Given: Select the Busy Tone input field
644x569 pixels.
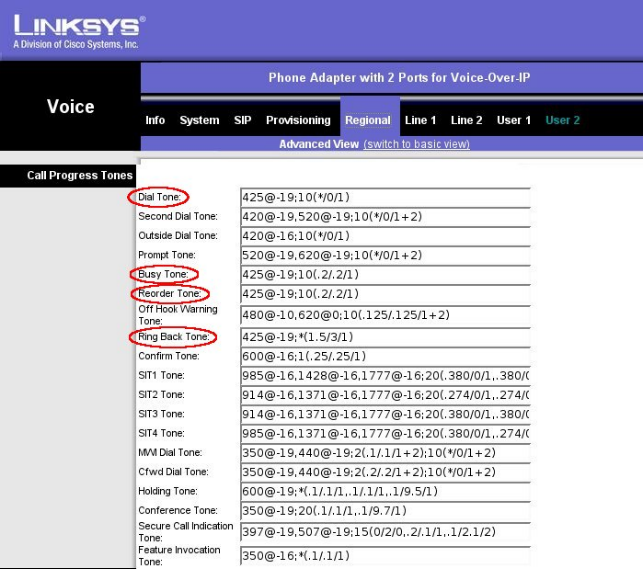Looking at the screenshot, I should click(x=385, y=275).
